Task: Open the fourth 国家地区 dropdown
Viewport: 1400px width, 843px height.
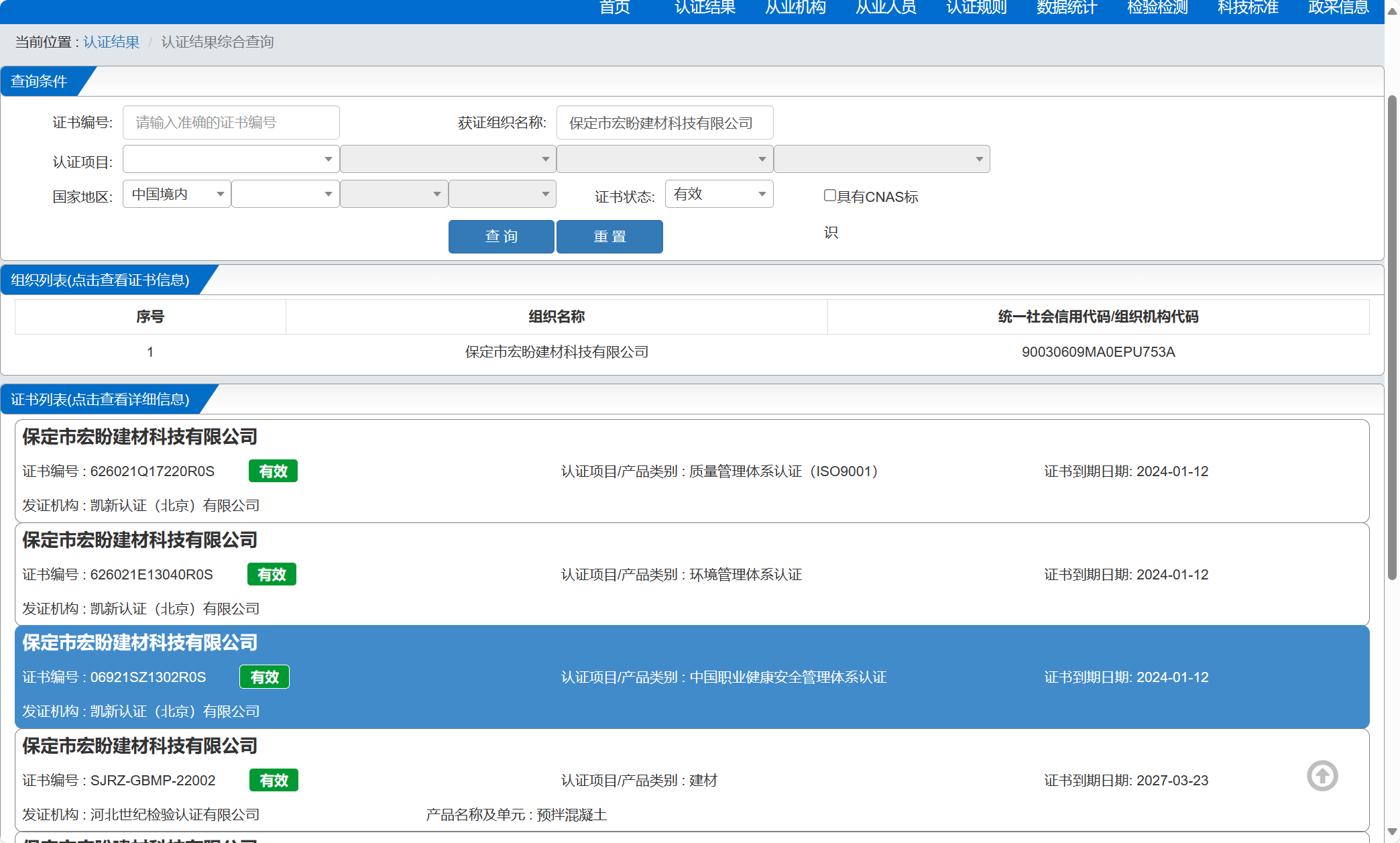Action: point(502,194)
